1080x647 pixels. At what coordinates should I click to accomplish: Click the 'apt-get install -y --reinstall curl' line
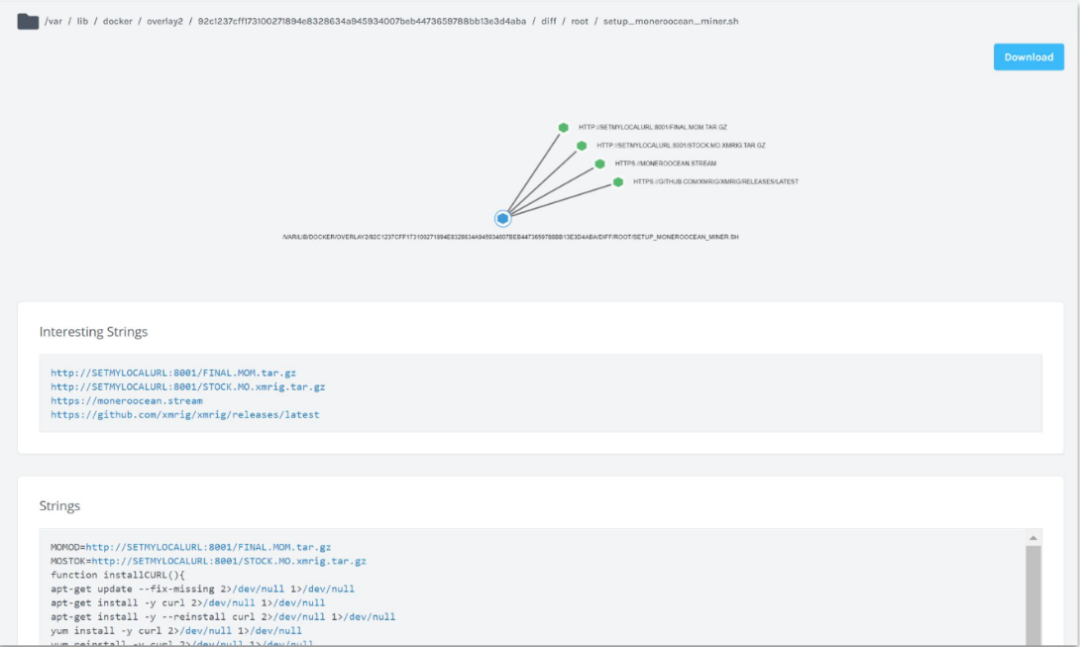pos(222,617)
